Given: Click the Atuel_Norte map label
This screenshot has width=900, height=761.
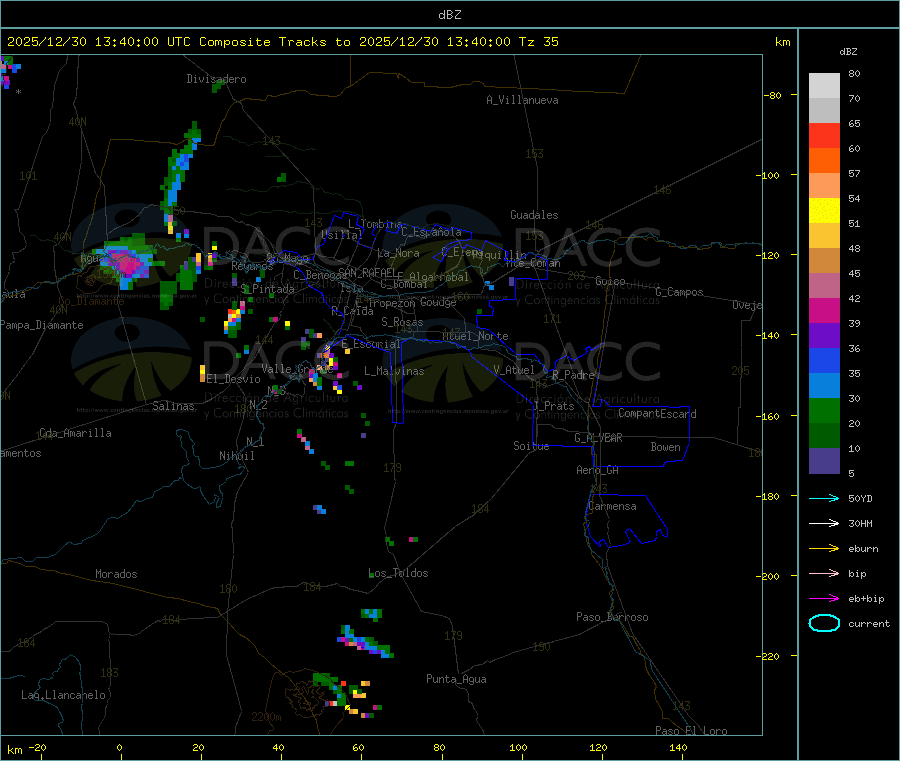Looking at the screenshot, I should tap(475, 336).
